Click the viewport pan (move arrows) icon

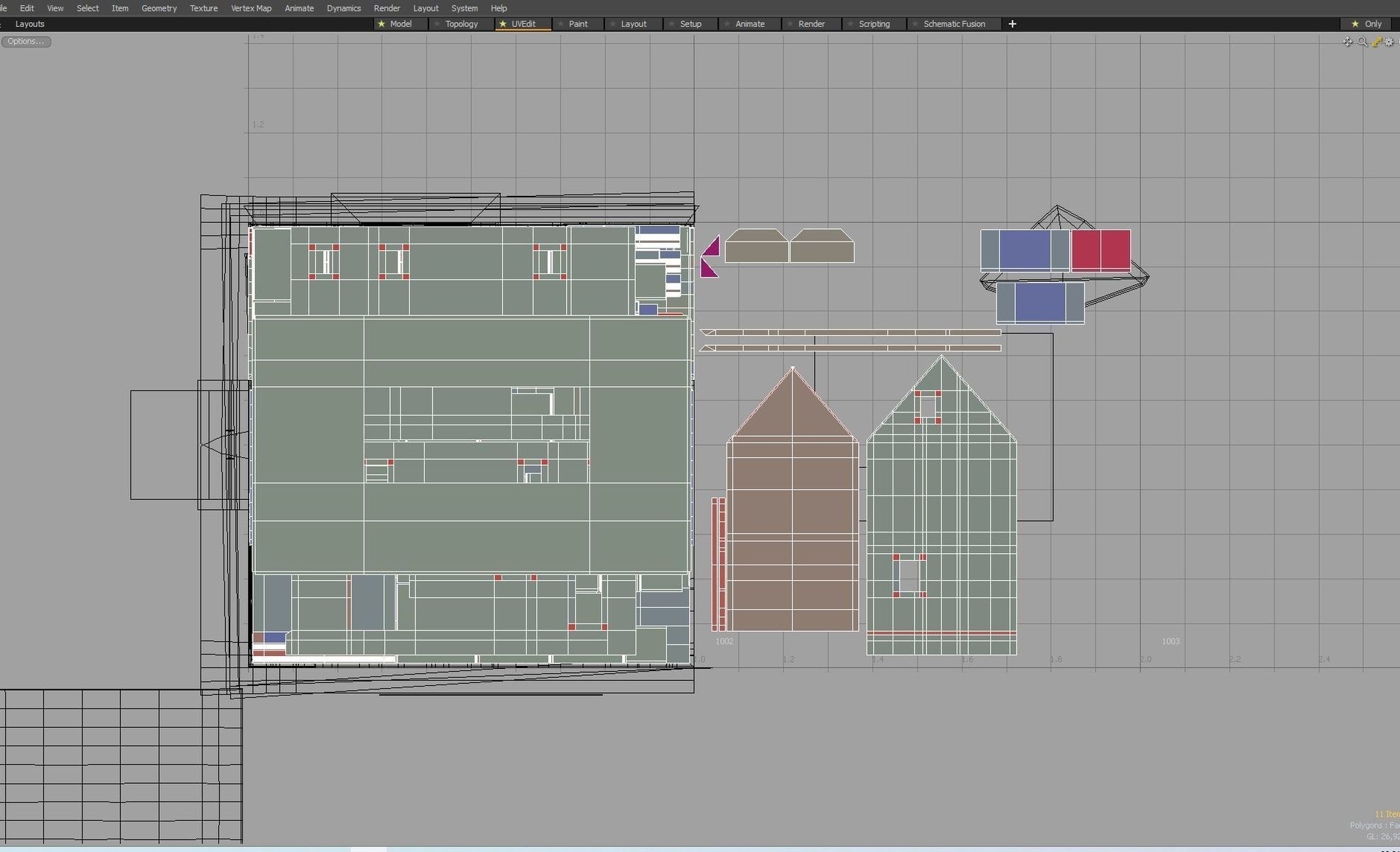pyautogui.click(x=1347, y=42)
